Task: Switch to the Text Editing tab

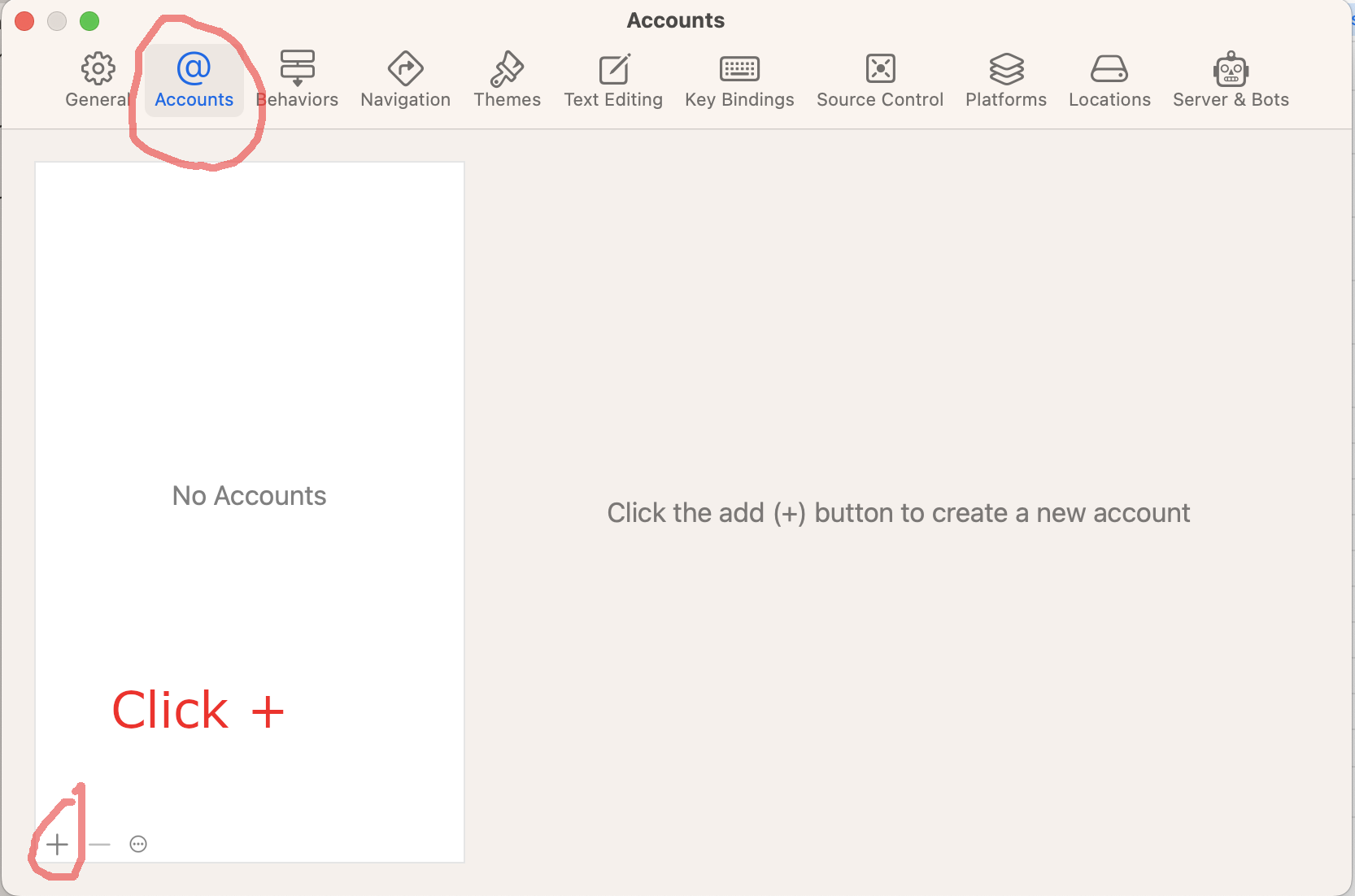Action: pyautogui.click(x=613, y=80)
